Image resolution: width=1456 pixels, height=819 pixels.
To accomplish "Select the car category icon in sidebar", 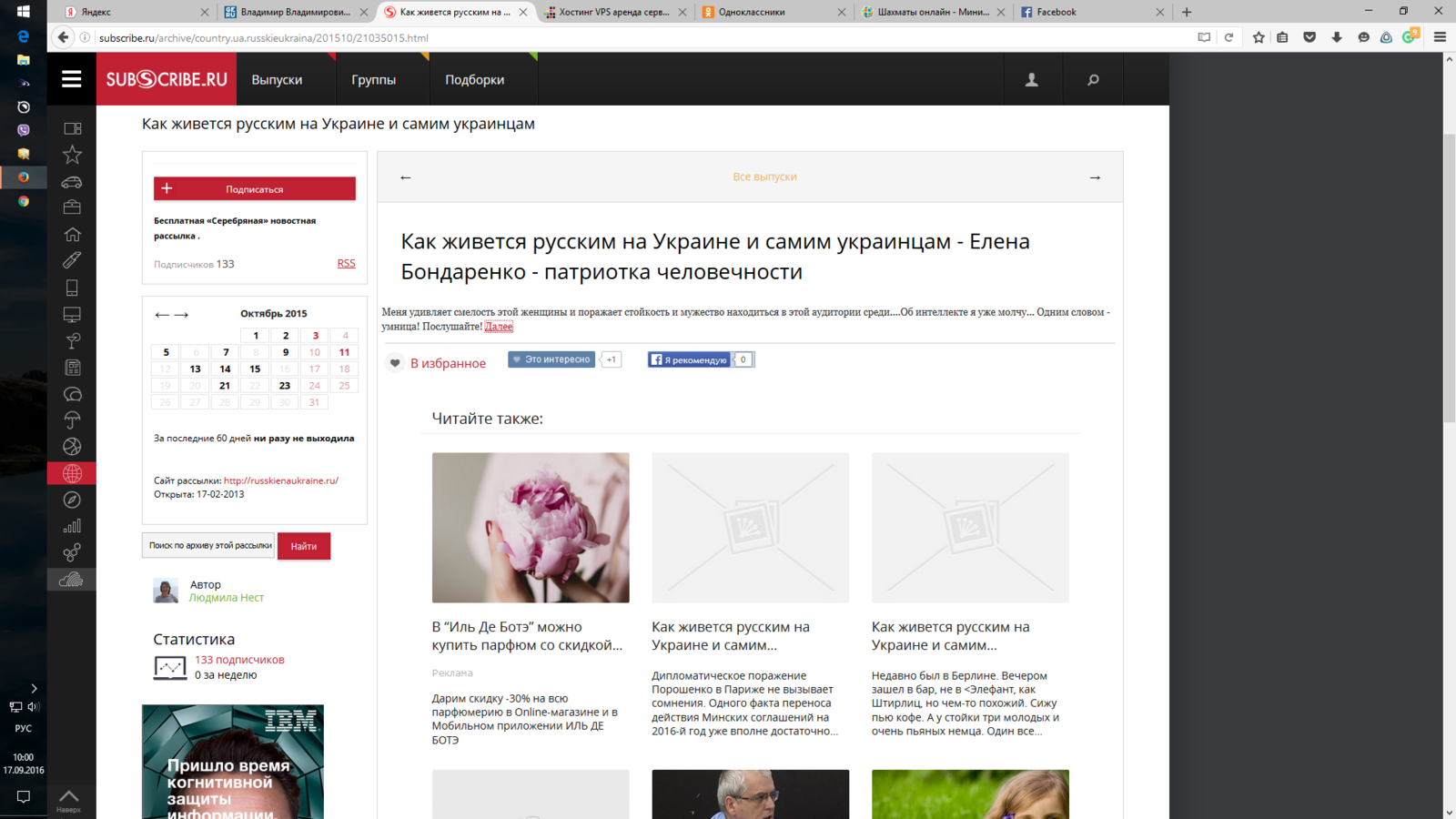I will [x=72, y=182].
